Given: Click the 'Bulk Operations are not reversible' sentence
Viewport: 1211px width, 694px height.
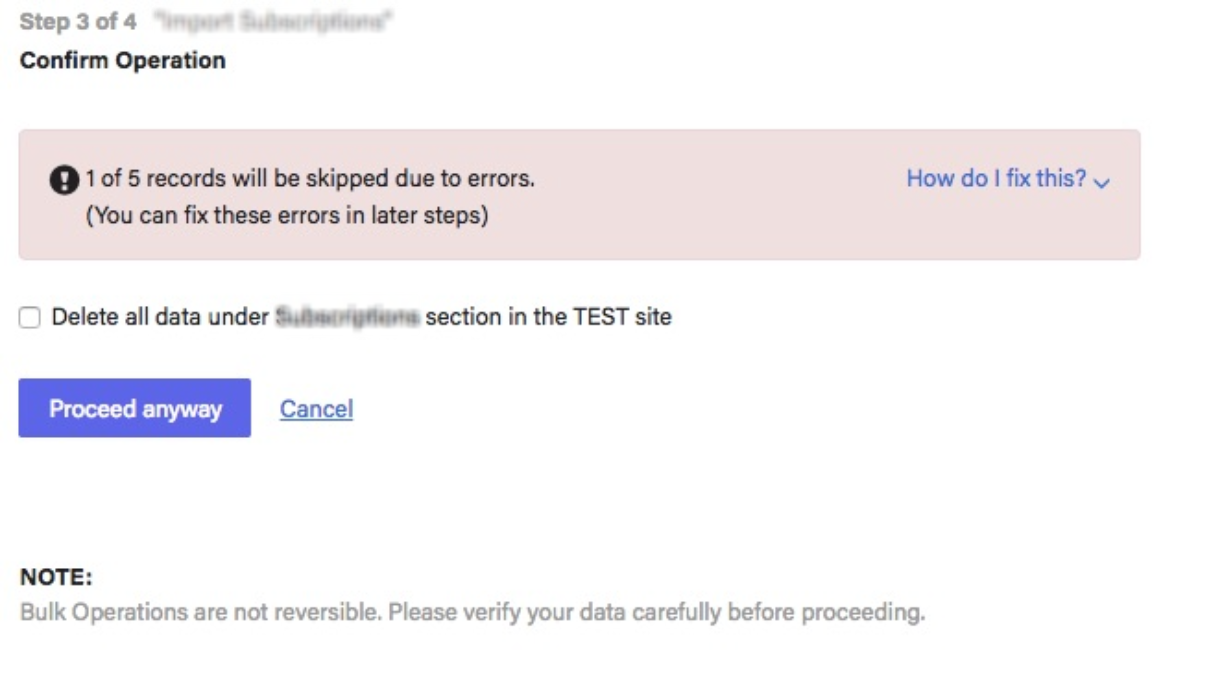Looking at the screenshot, I should [x=200, y=612].
